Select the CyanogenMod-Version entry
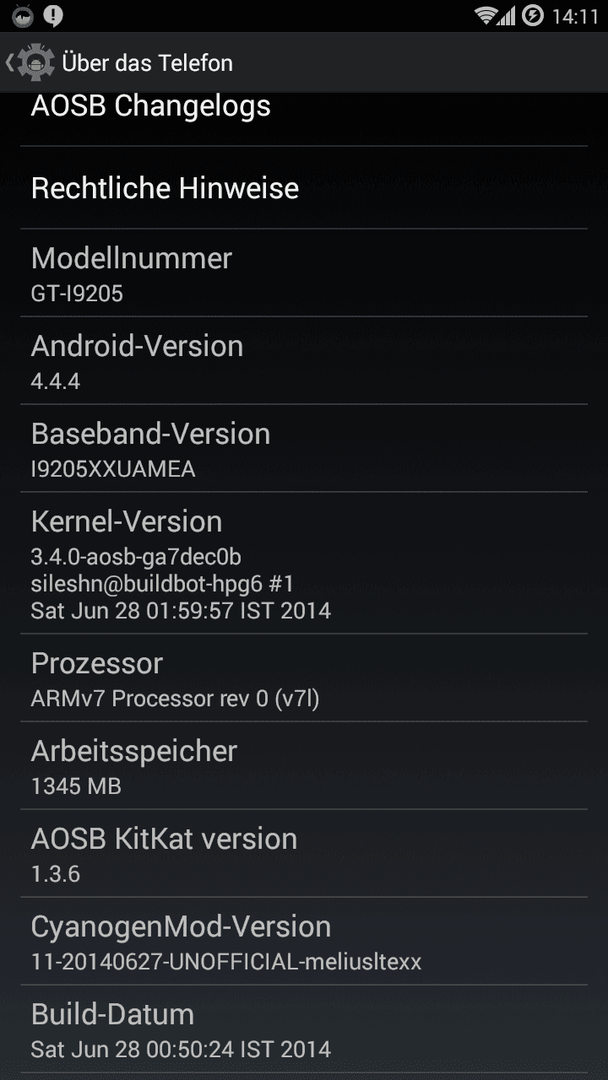 point(304,941)
